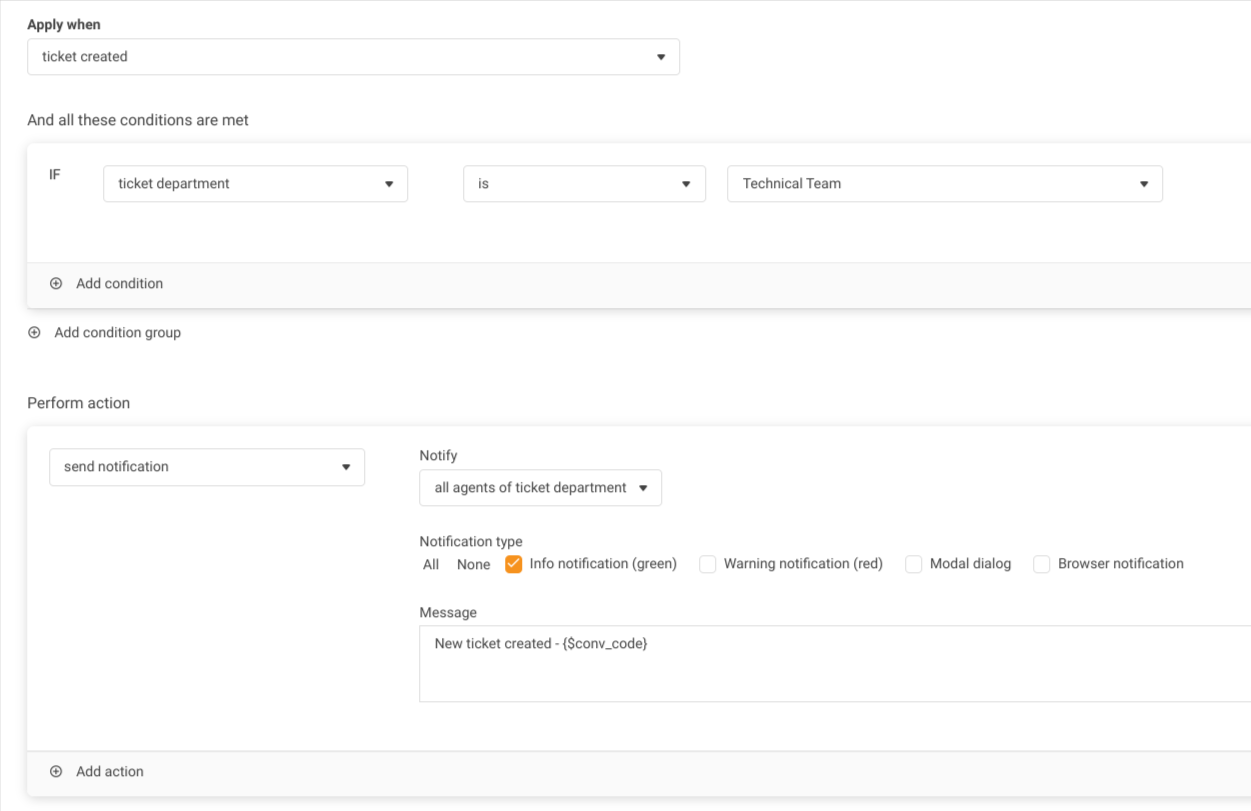This screenshot has width=1251, height=811.
Task: Open the ticket department condition dropdown
Action: tap(255, 184)
